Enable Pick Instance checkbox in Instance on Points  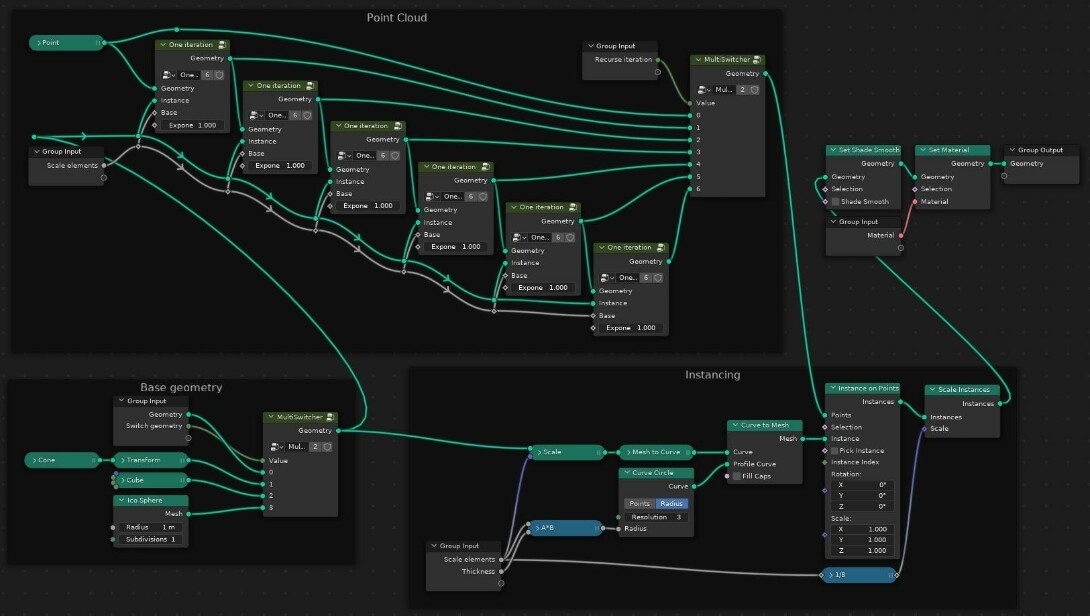[x=834, y=451]
